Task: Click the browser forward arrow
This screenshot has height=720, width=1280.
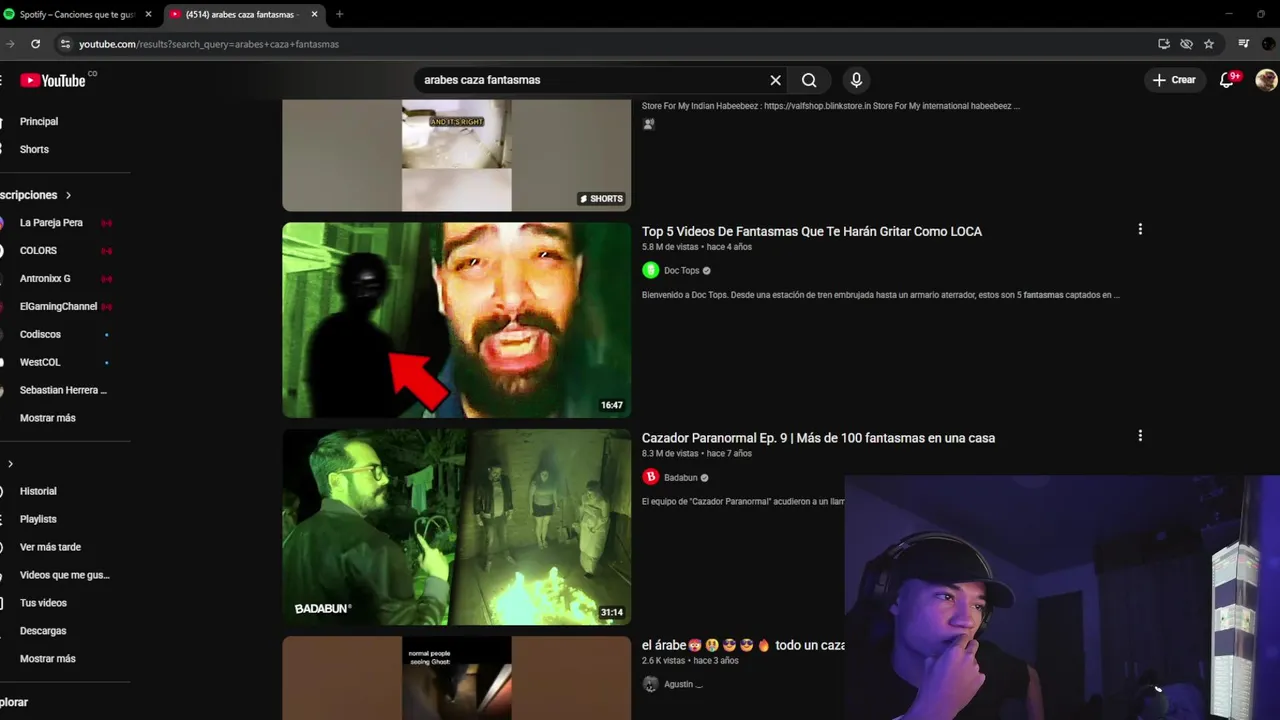Action: tap(9, 44)
